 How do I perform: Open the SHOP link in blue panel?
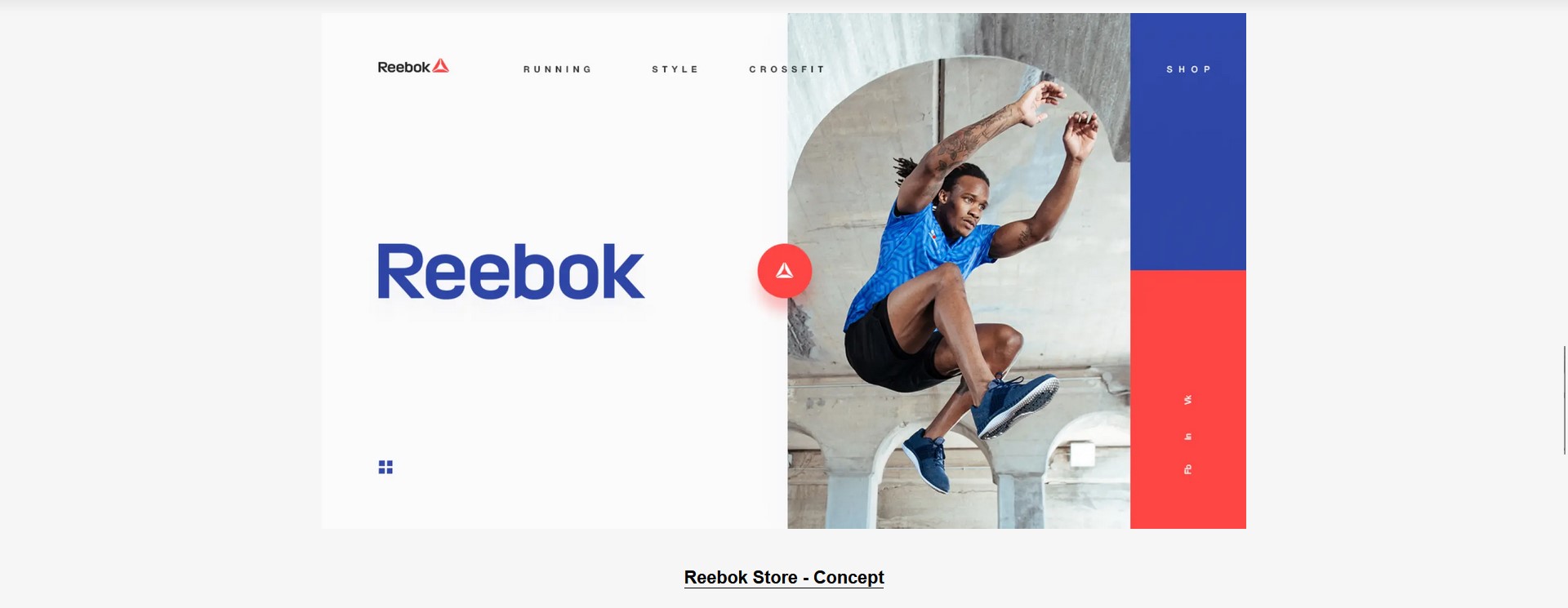pyautogui.click(x=1188, y=69)
